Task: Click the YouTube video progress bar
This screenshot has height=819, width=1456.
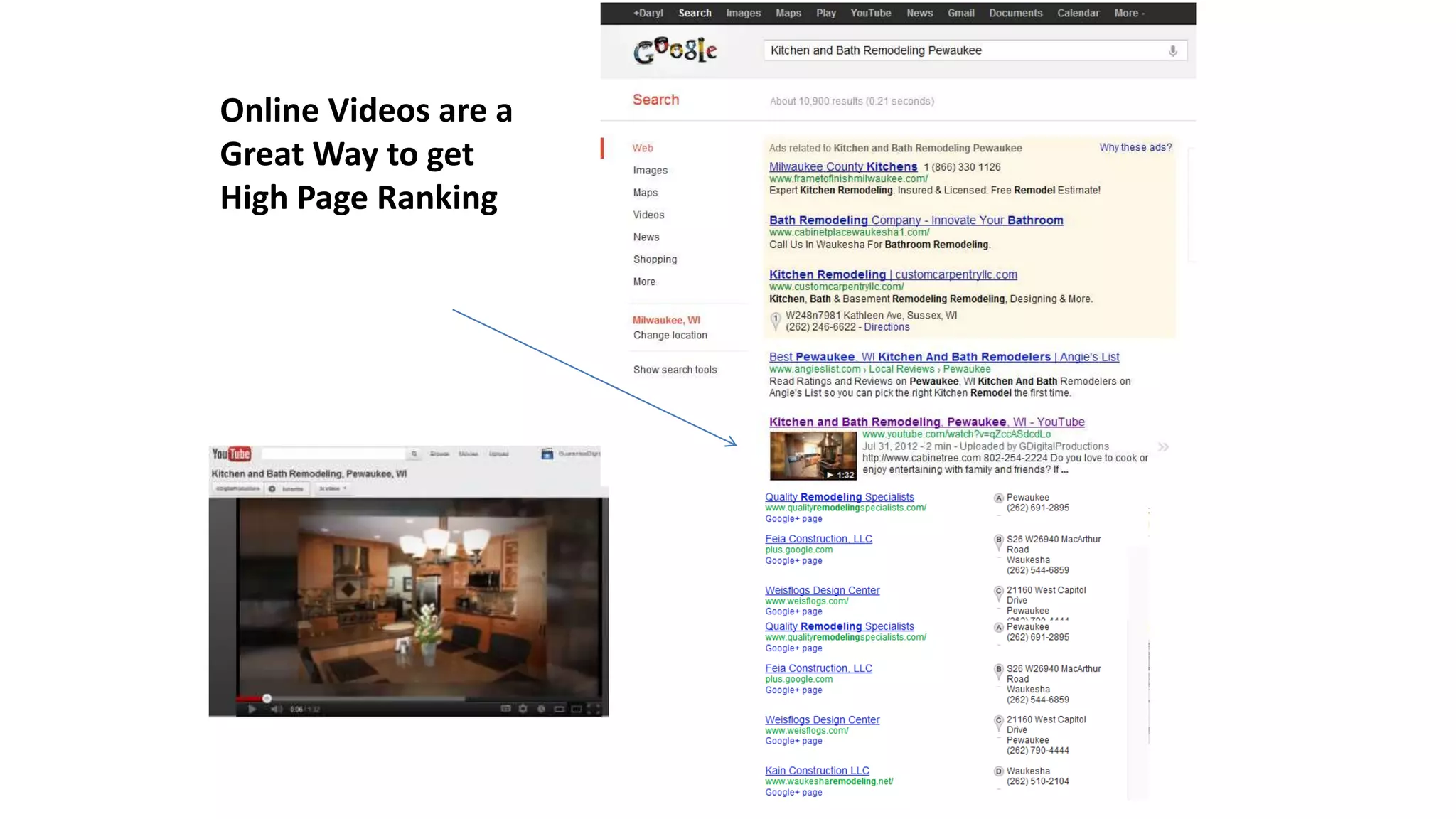Action: tap(419, 698)
